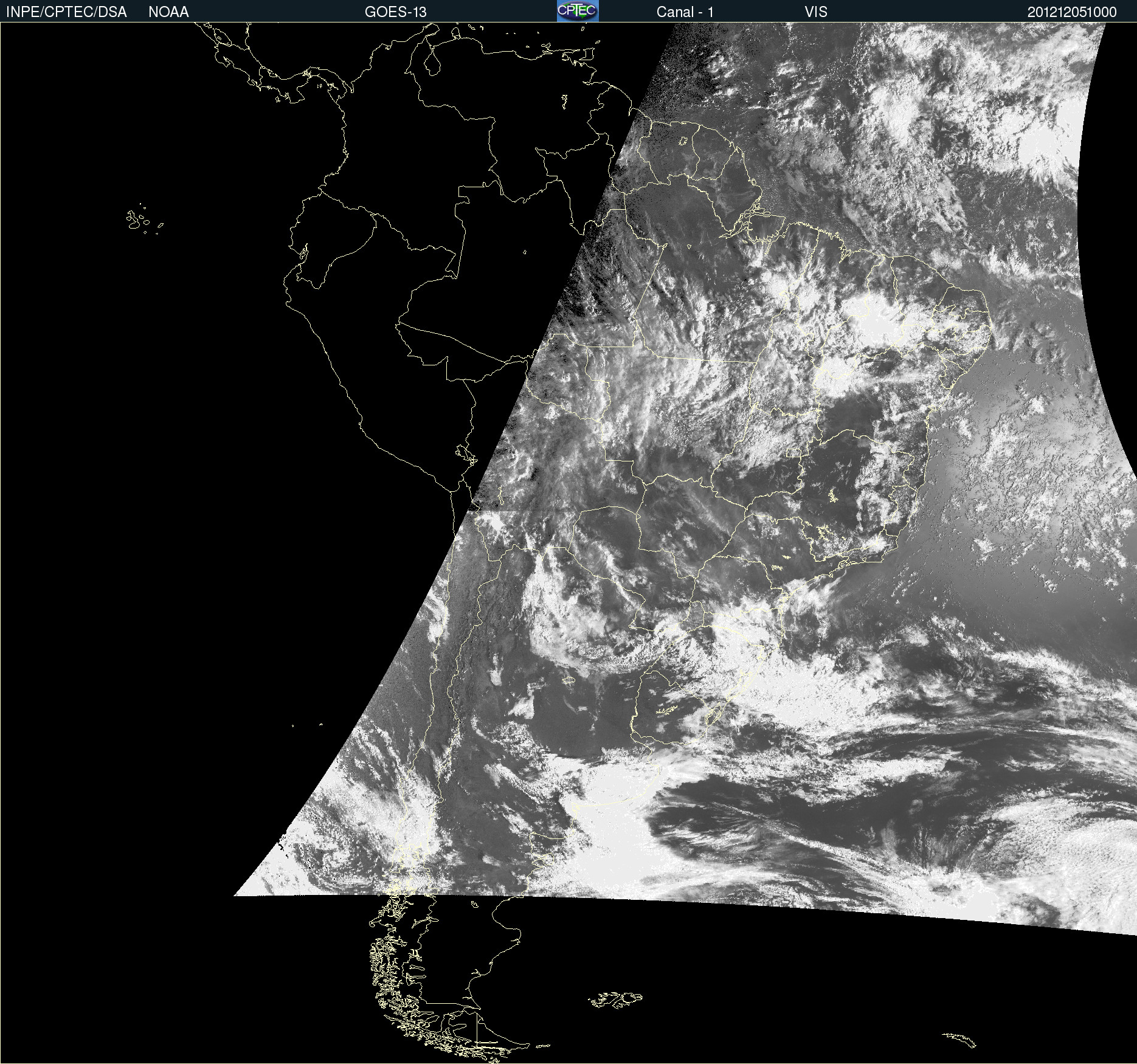
Task: Click the GOES-13 satellite name
Action: [396, 12]
